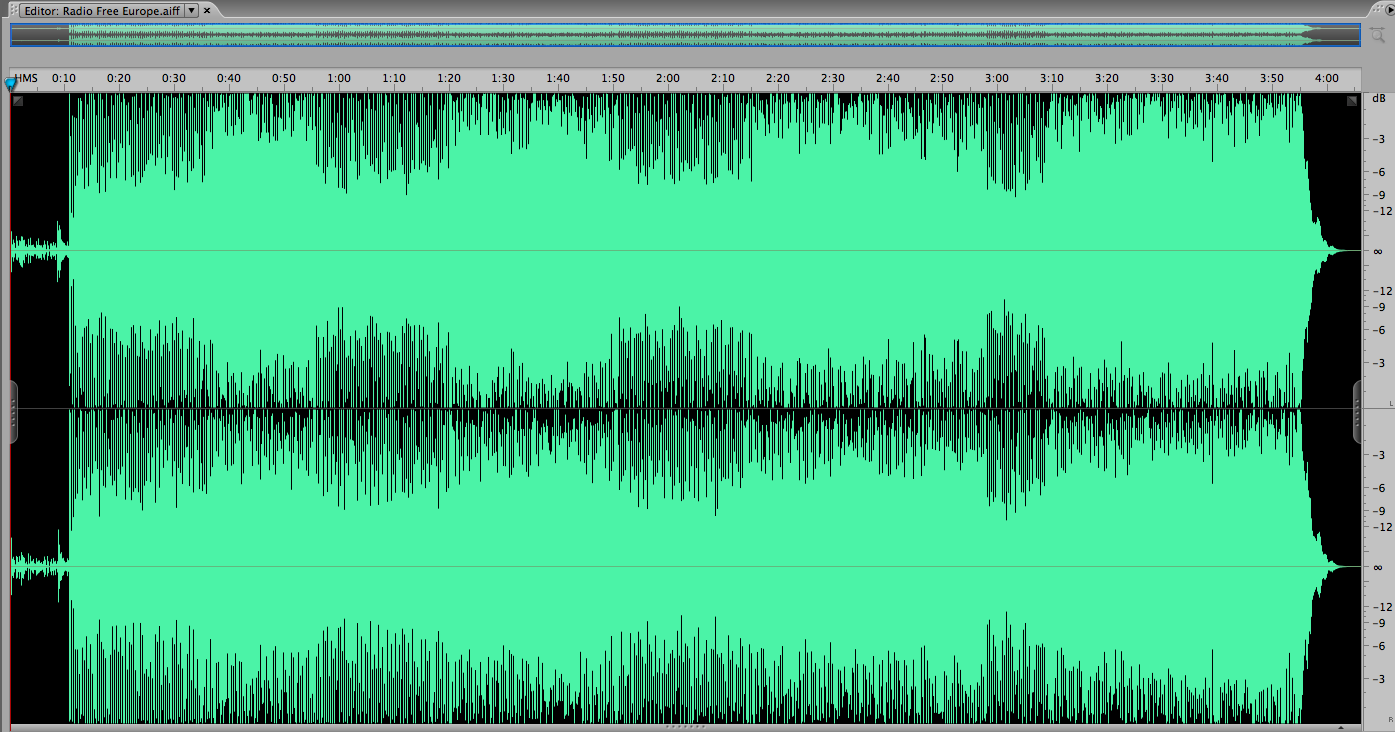The height and width of the screenshot is (732, 1395).
Task: Click the fade-in handle at the waveform start
Action: [18, 100]
